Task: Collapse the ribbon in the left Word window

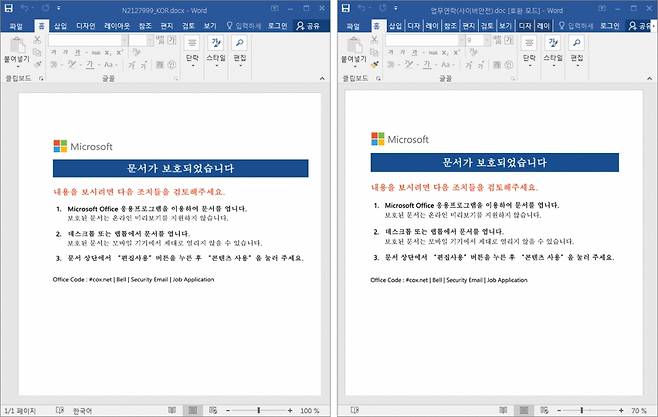Action: coord(322,78)
